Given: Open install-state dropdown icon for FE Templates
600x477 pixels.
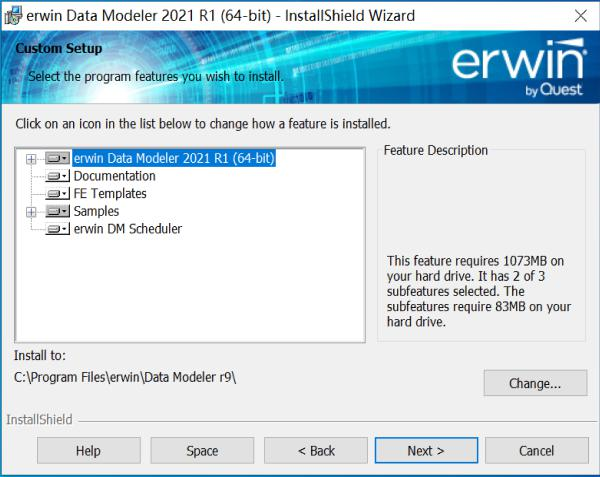Looking at the screenshot, I should click(57, 194).
